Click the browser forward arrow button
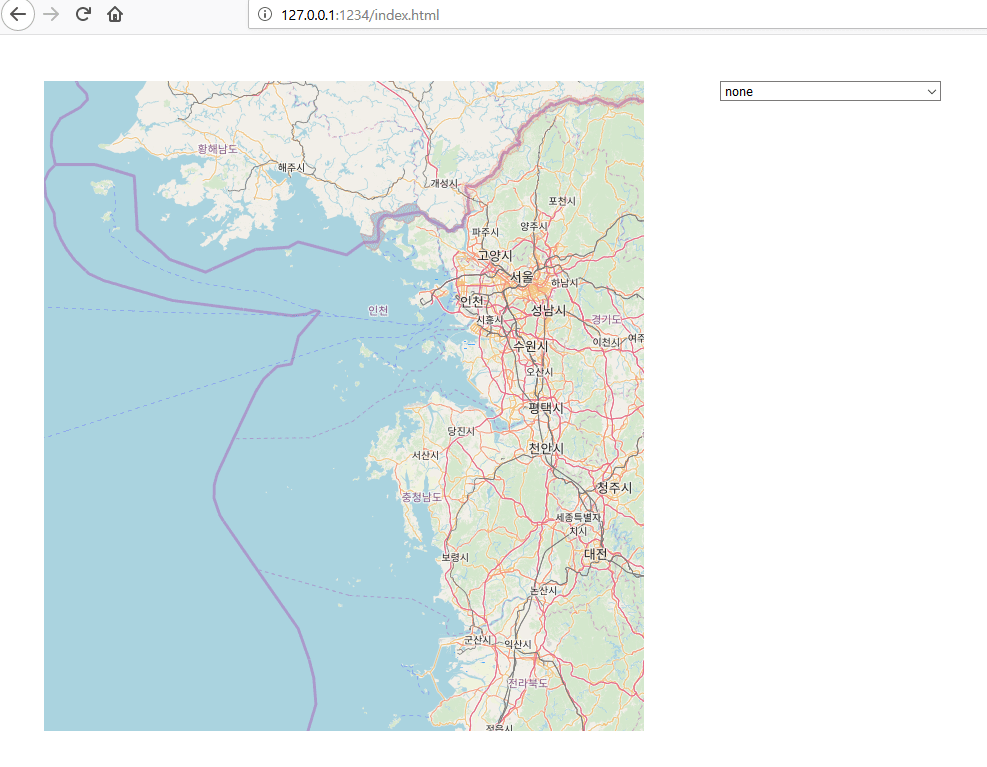987x767 pixels. [x=51, y=14]
